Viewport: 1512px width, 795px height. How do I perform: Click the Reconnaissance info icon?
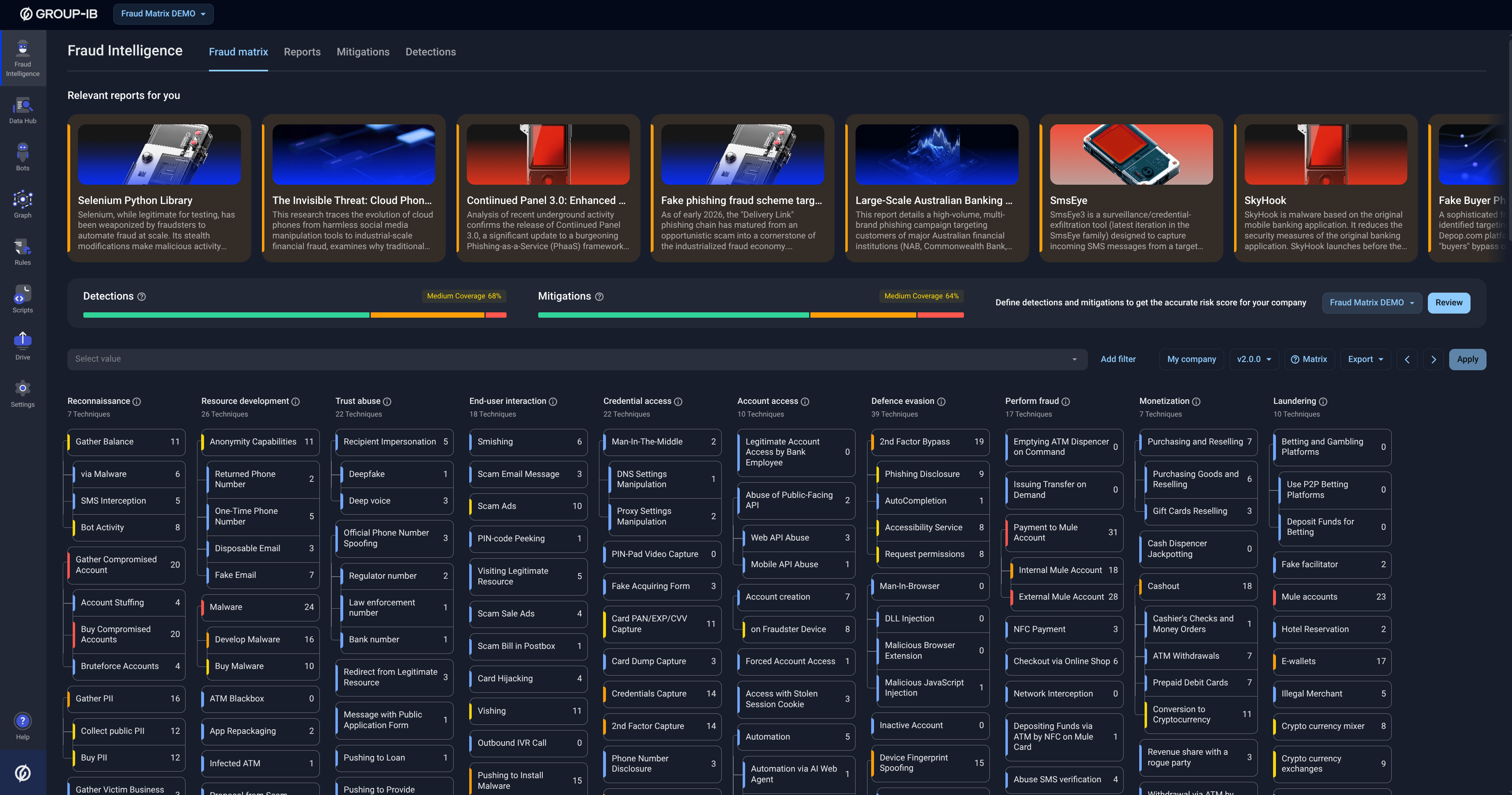tap(137, 401)
